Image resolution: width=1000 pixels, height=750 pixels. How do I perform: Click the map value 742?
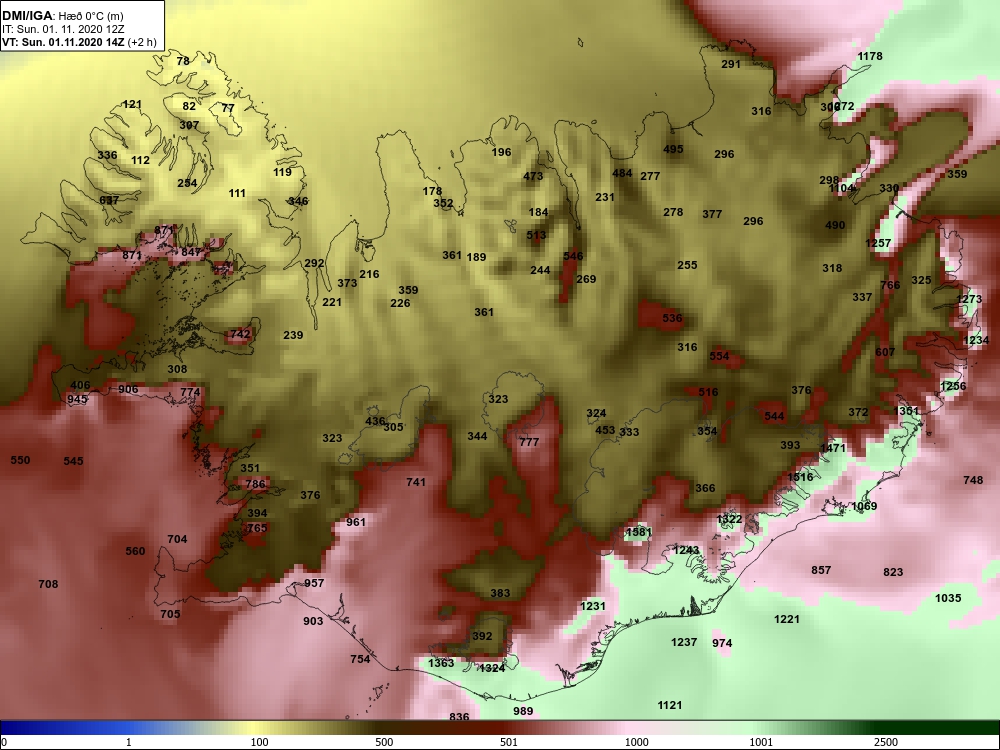(240, 334)
